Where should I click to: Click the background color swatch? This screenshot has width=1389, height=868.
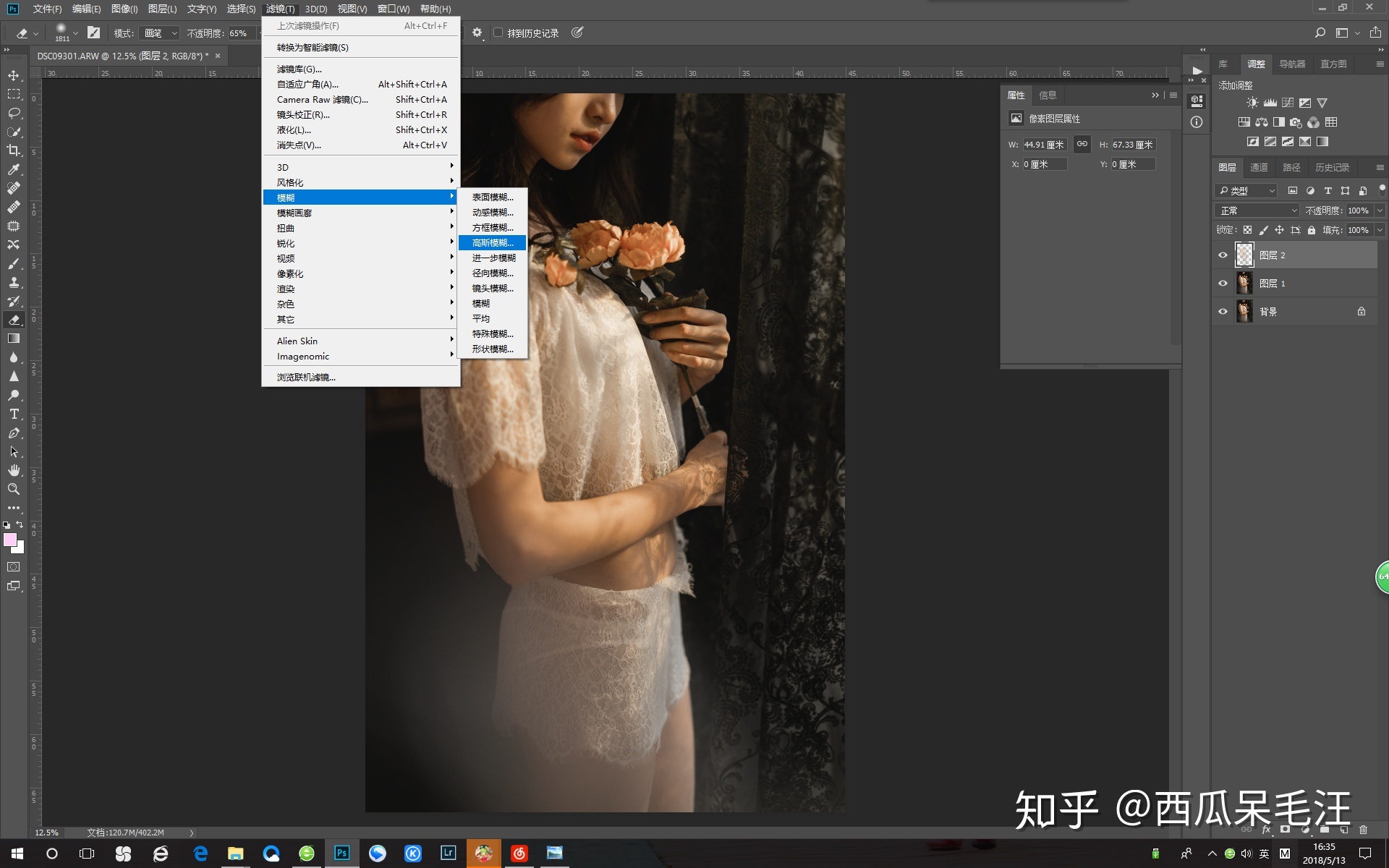[19, 549]
